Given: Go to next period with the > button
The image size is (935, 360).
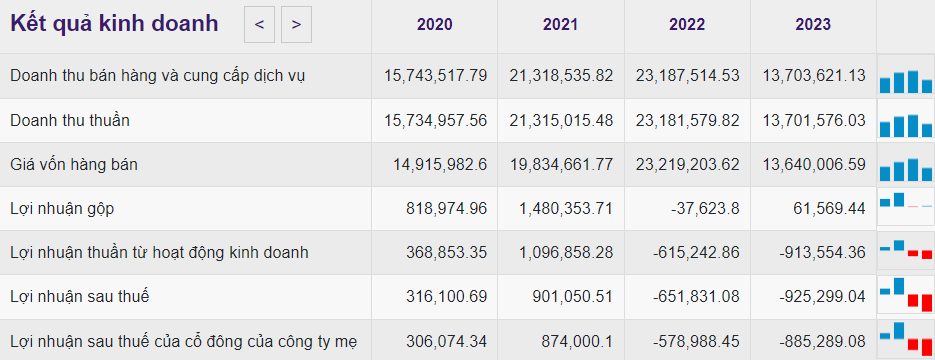Looking at the screenshot, I should [x=296, y=24].
